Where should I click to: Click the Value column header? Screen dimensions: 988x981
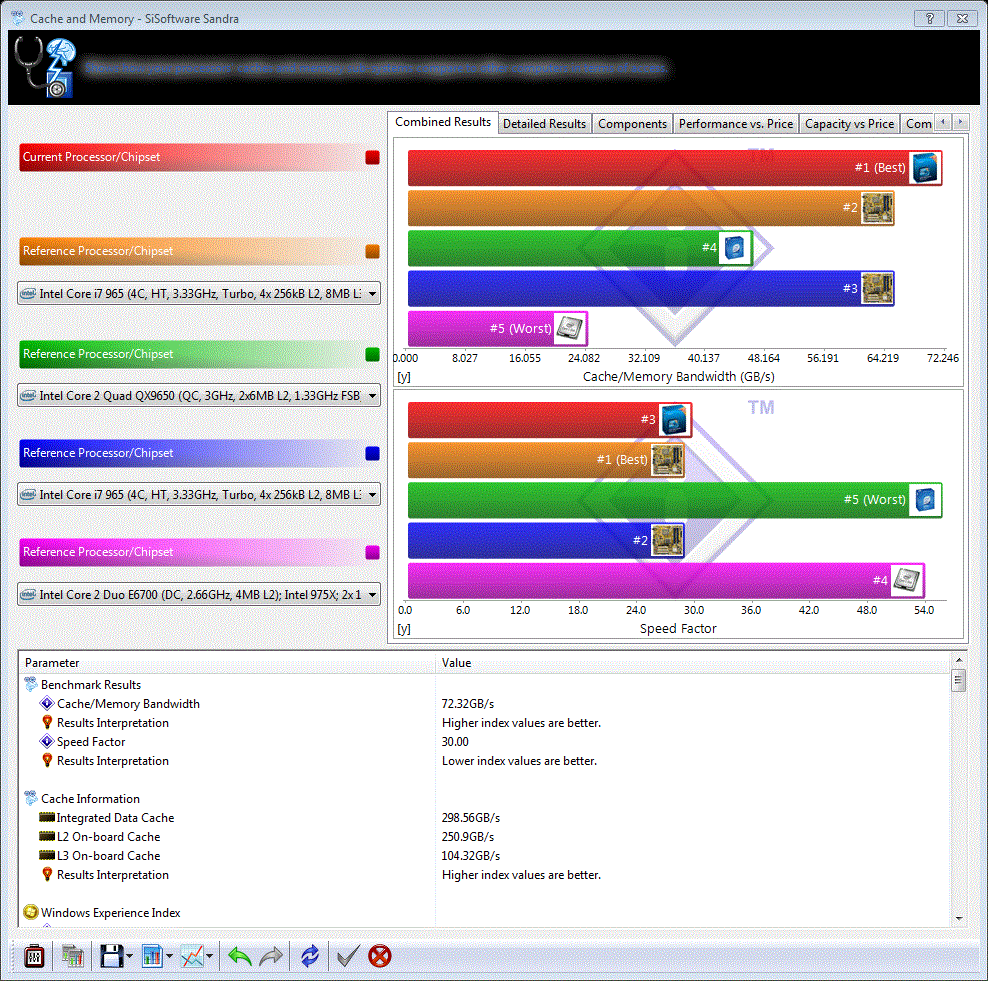pyautogui.click(x=692, y=663)
